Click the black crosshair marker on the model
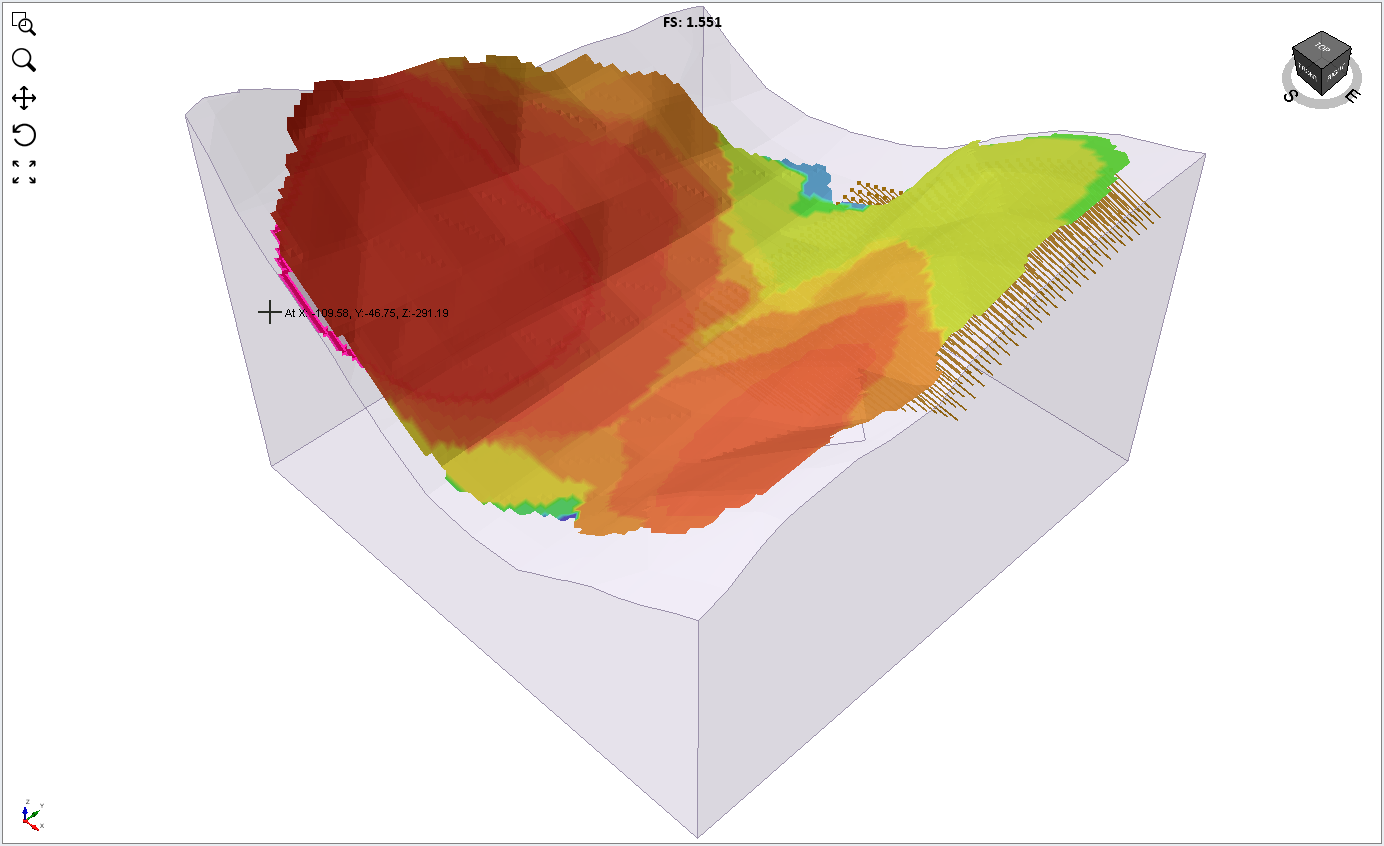Viewport: 1384px width, 846px height. (269, 312)
